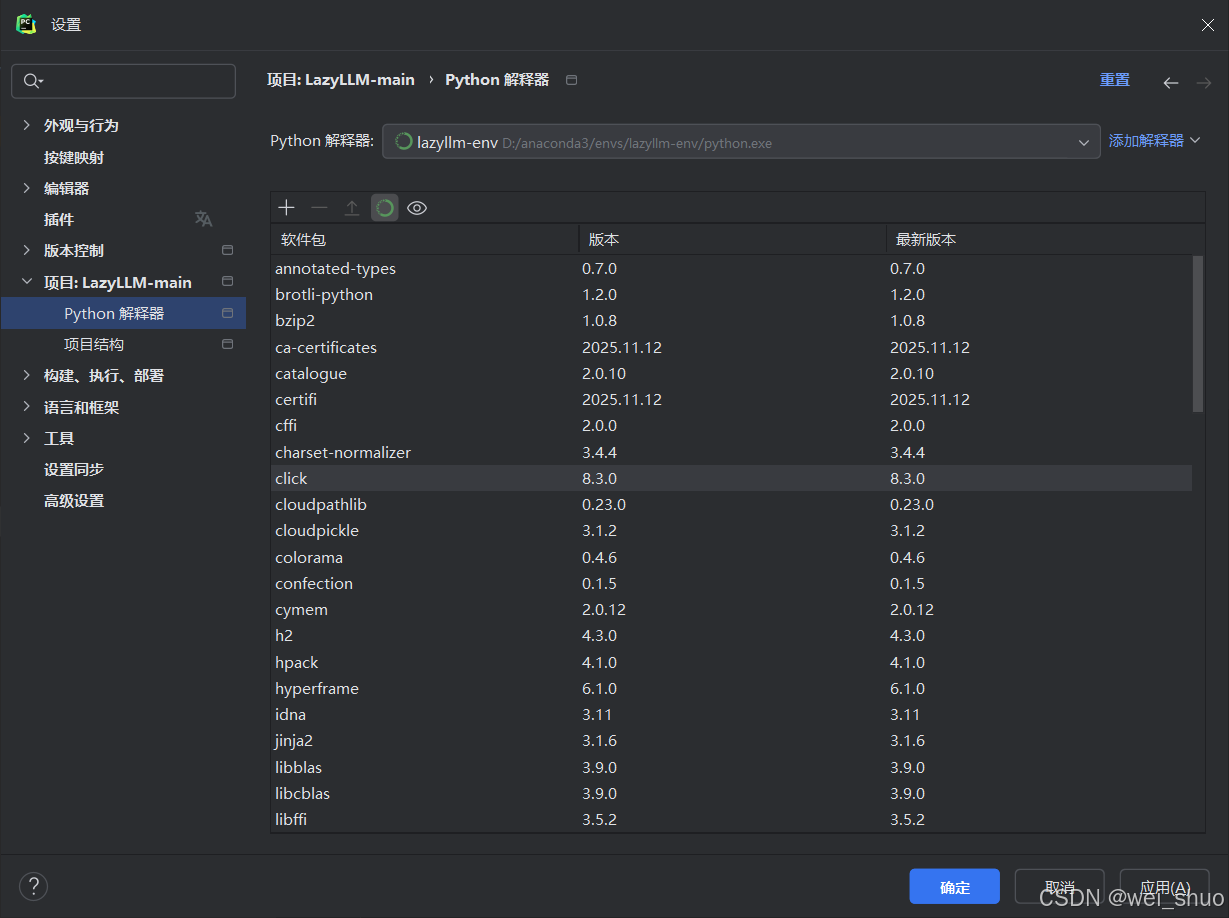Click the remove package minus icon
1229x918 pixels.
pyautogui.click(x=319, y=208)
